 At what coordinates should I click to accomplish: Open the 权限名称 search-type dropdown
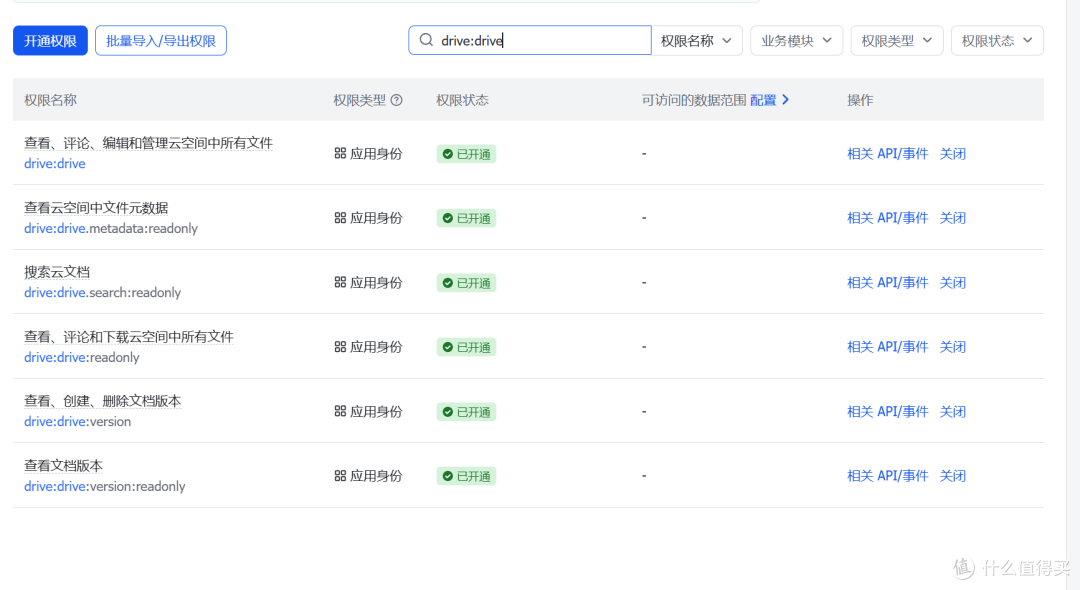696,41
